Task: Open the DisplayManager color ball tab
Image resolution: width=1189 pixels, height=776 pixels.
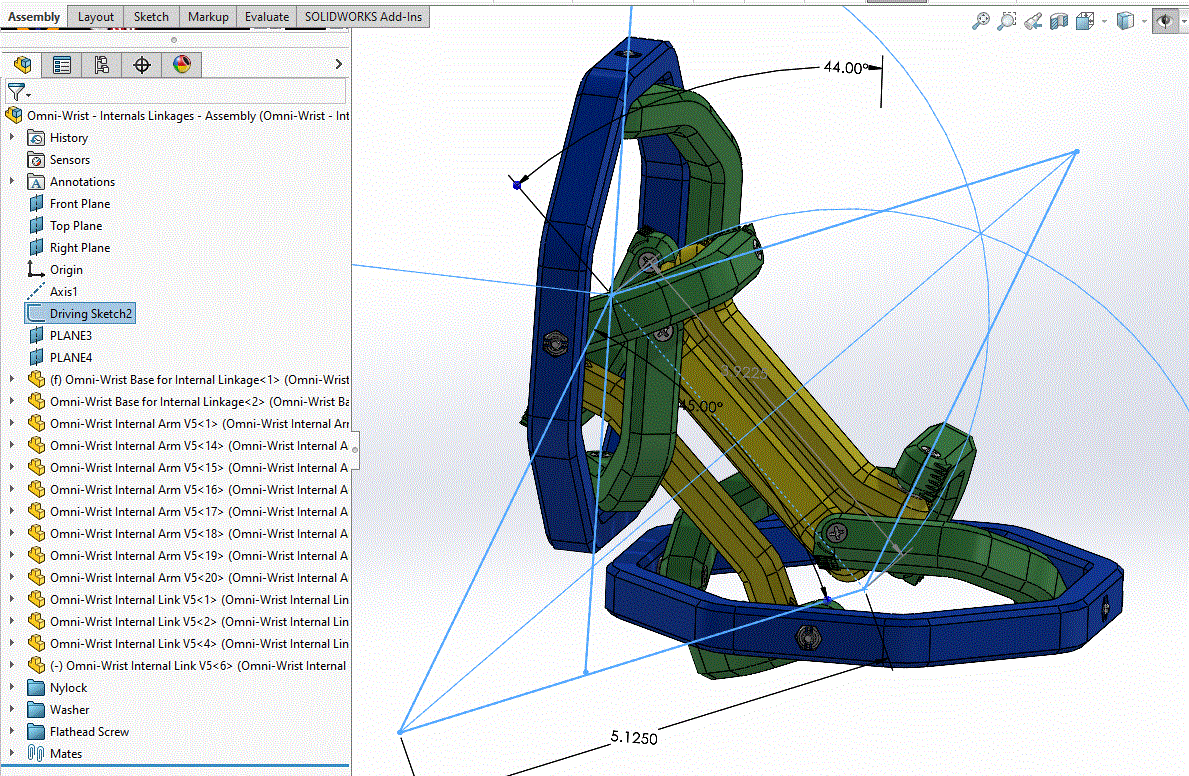Action: (182, 64)
